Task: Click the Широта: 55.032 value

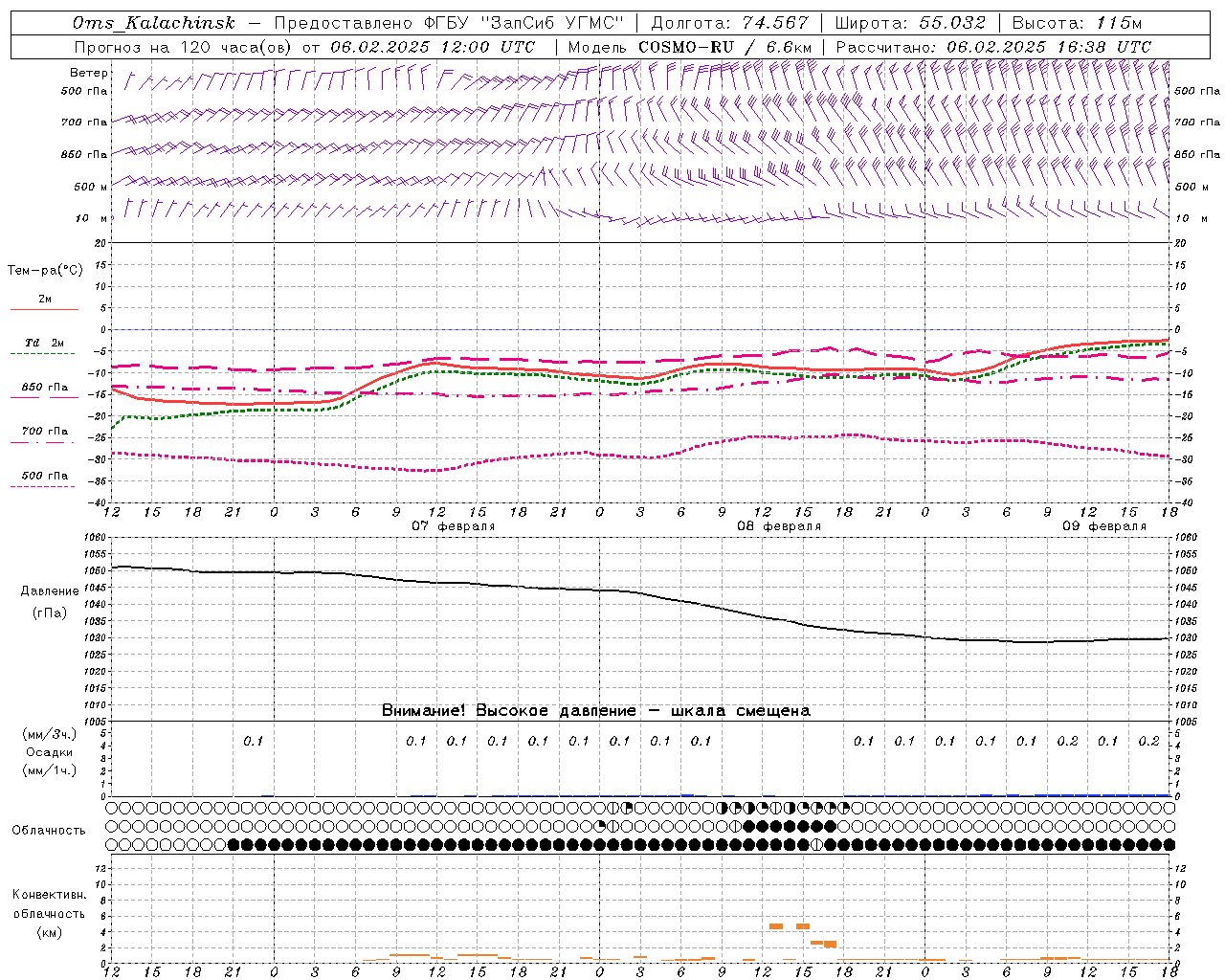Action: pyautogui.click(x=909, y=24)
